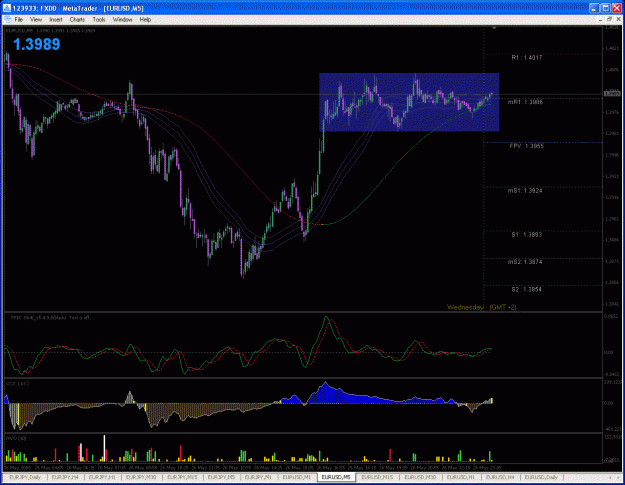Click the chart shift triangle marker at top

494,28
